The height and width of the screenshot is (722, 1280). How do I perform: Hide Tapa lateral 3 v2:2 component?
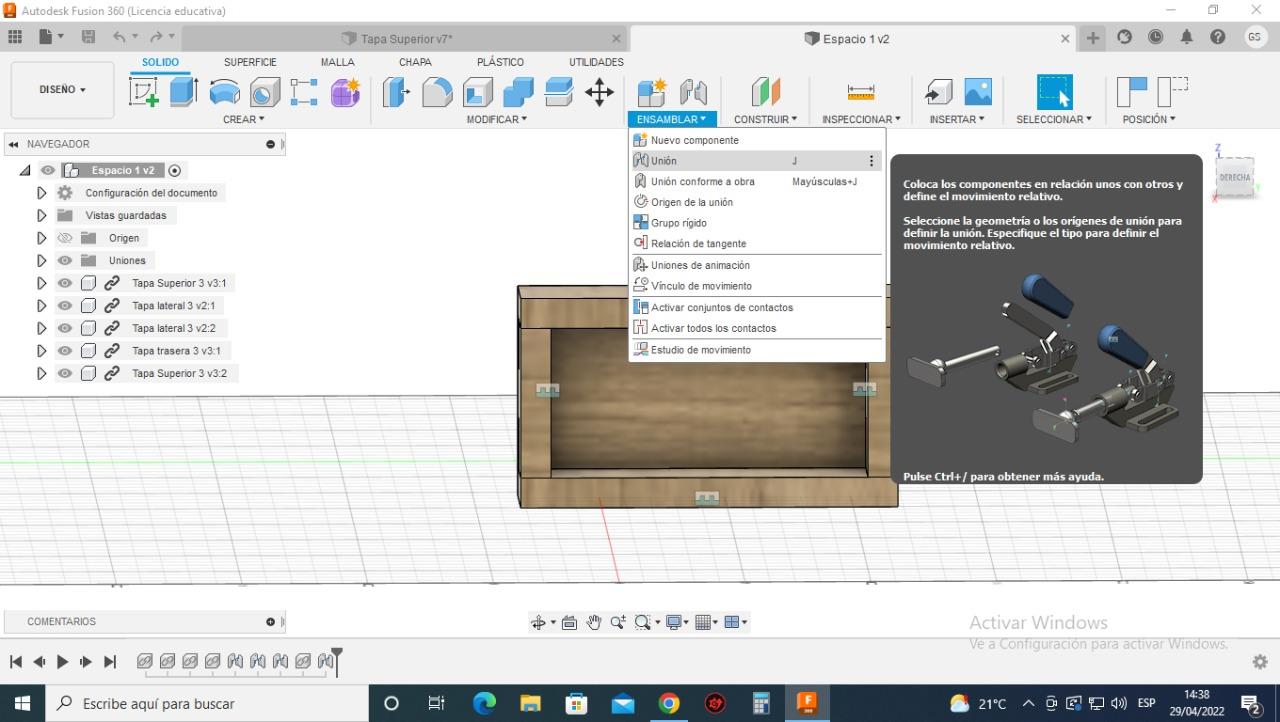point(65,328)
